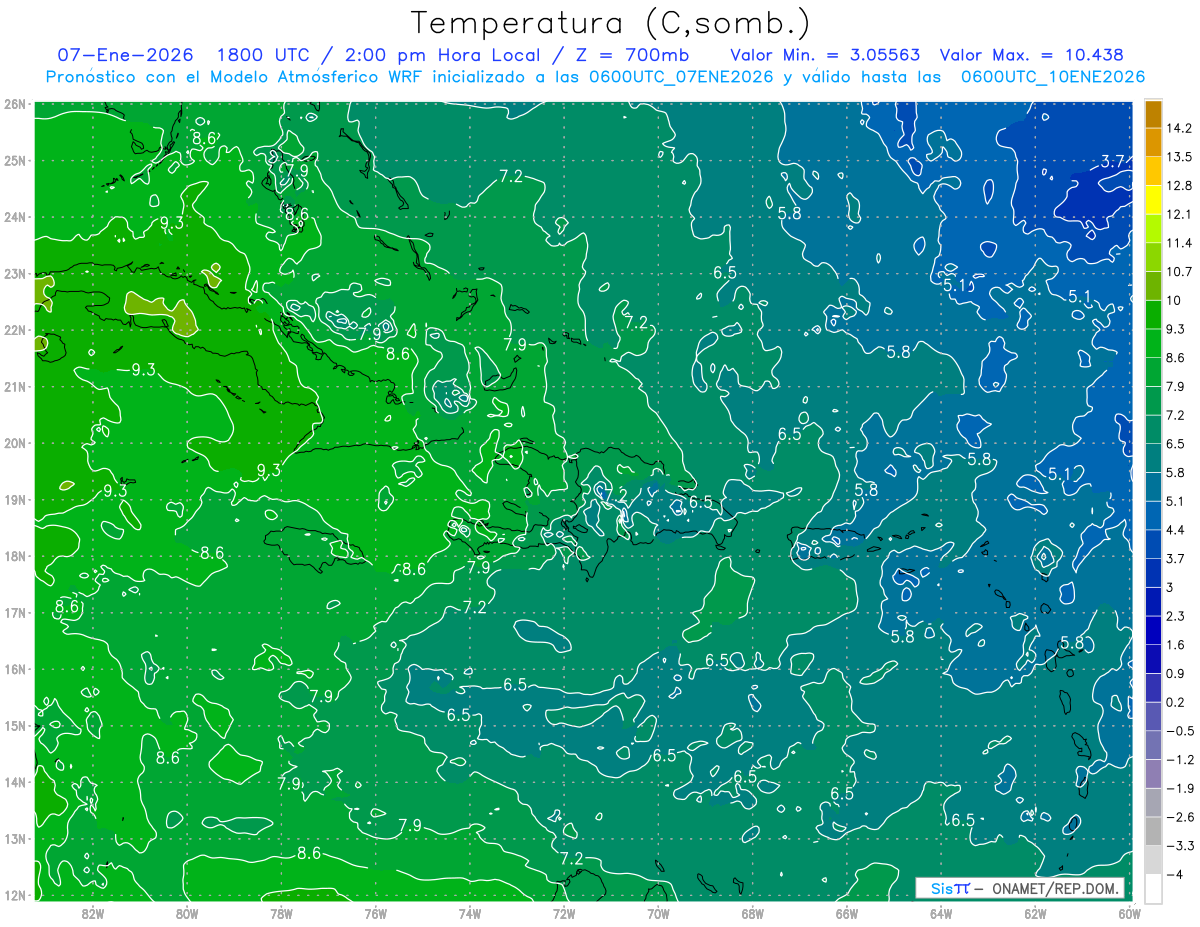Click the '64W' longitude label

pyautogui.click(x=941, y=913)
